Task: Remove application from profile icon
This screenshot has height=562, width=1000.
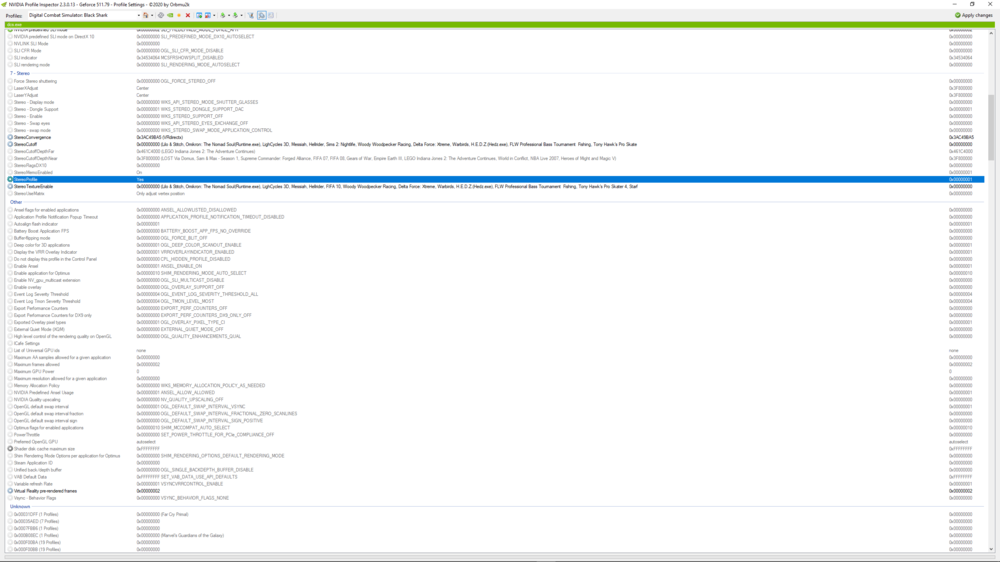Action: point(208,15)
